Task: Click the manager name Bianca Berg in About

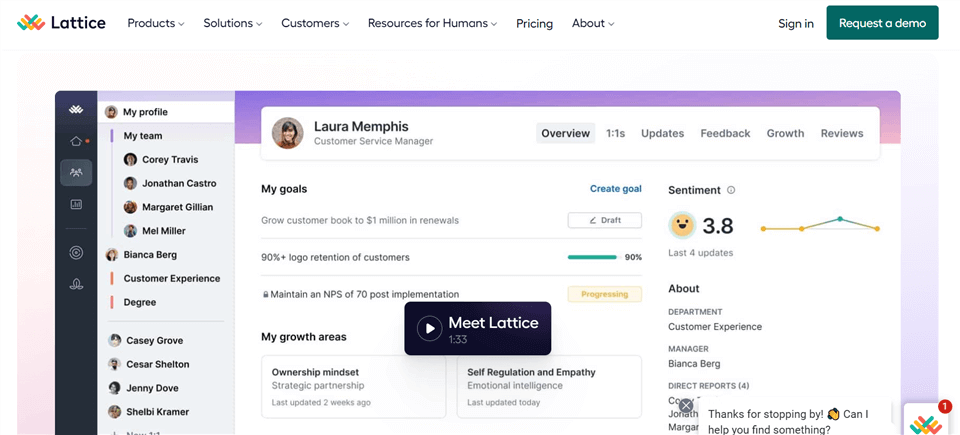Action: (694, 364)
